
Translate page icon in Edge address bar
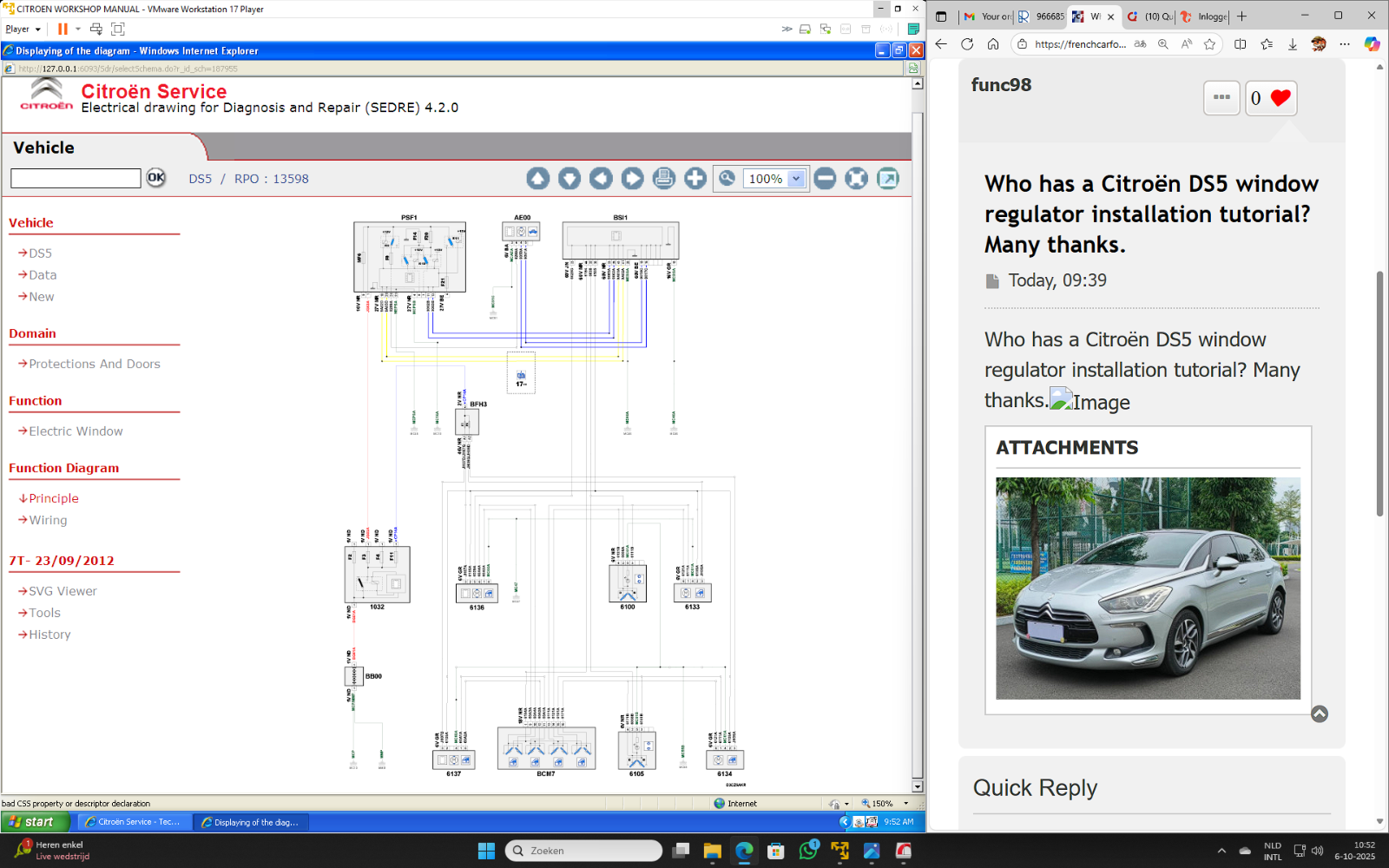click(1140, 44)
